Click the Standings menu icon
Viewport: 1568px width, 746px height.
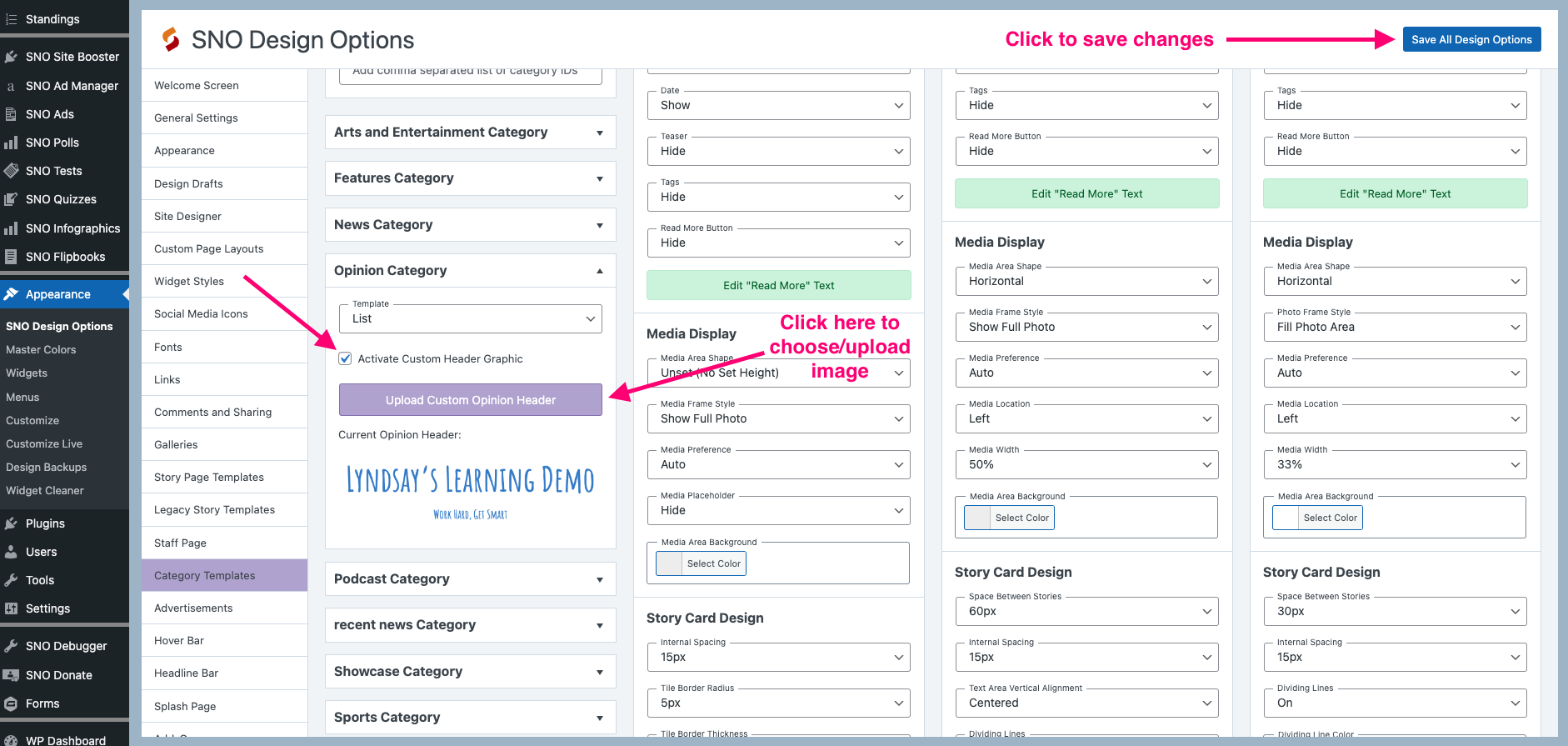[11, 19]
